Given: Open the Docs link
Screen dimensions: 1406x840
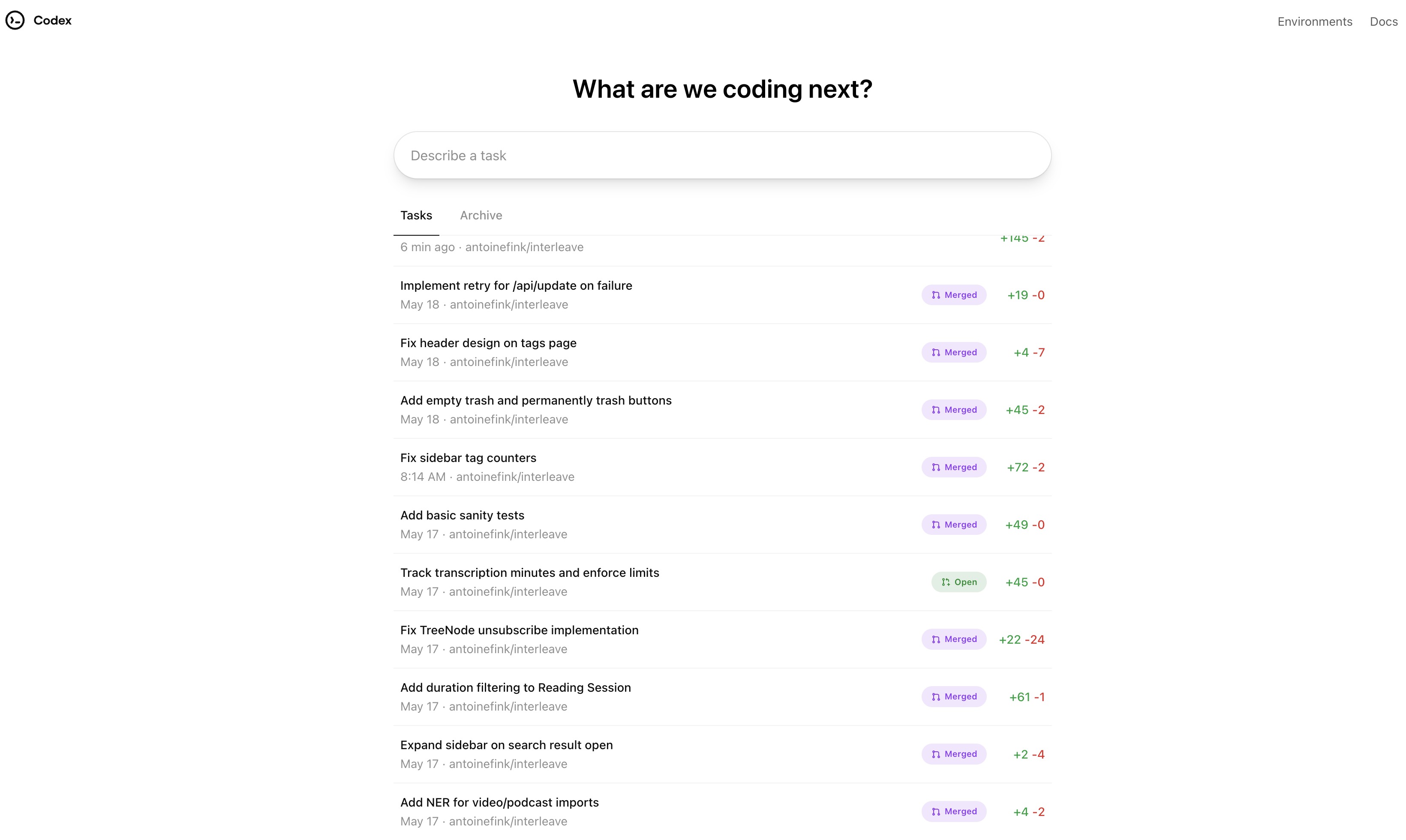Looking at the screenshot, I should point(1383,21).
